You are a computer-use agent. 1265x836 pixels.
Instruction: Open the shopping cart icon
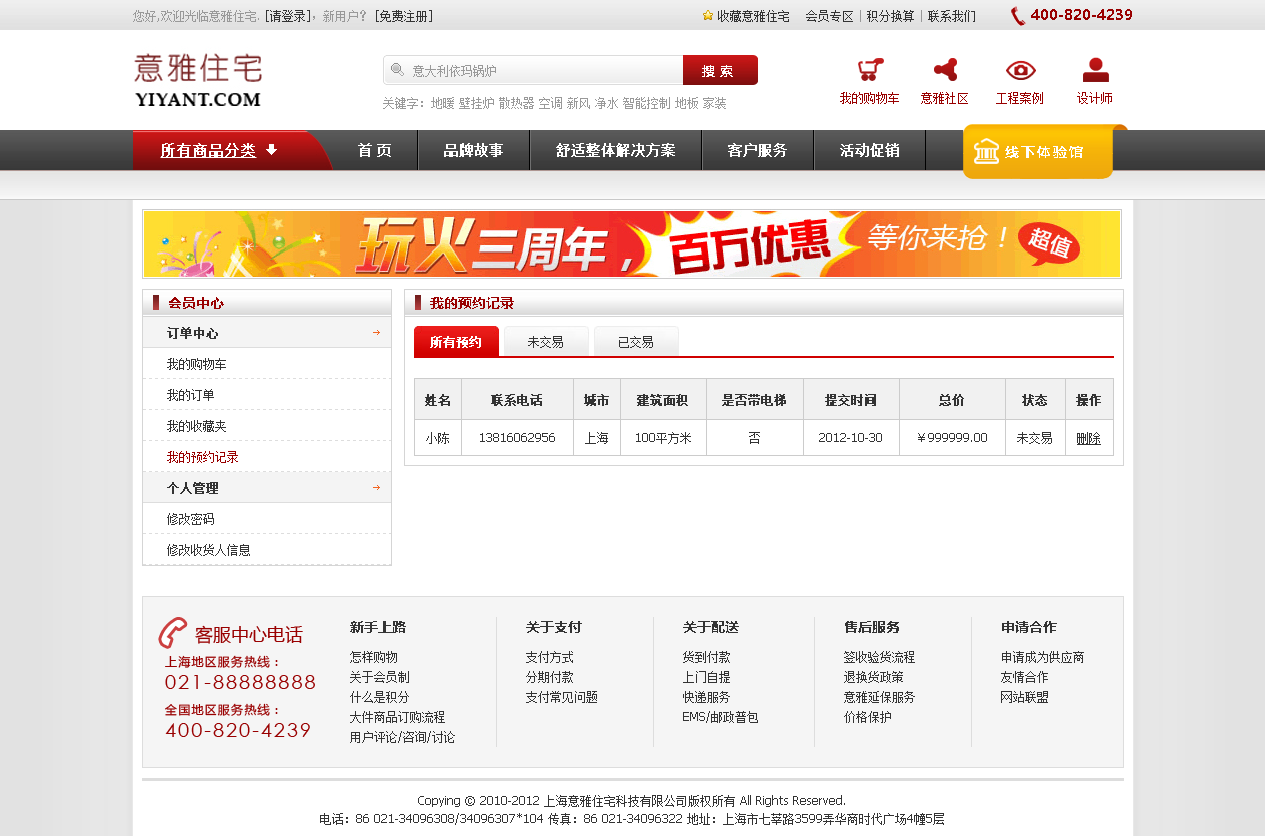tap(870, 70)
